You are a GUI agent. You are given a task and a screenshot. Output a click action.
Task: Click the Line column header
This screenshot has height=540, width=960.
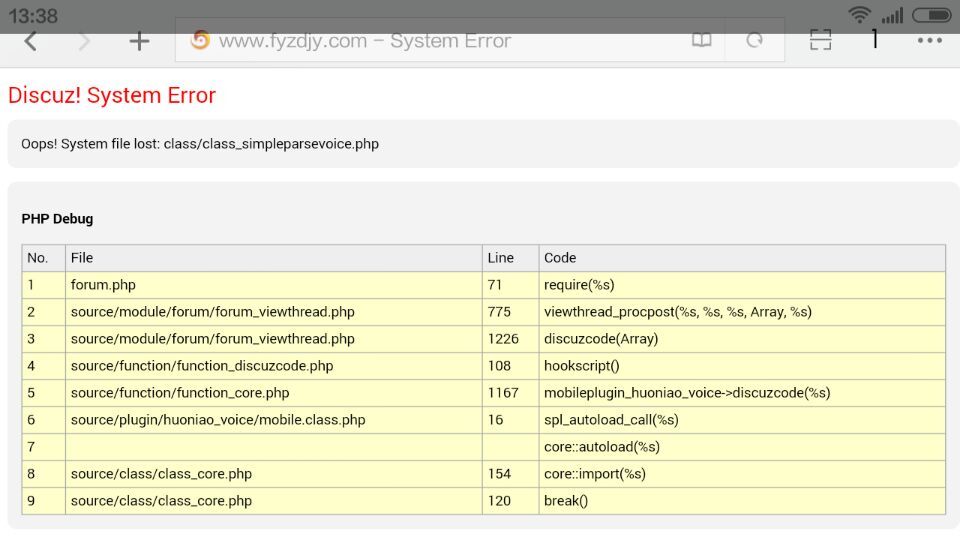point(511,258)
